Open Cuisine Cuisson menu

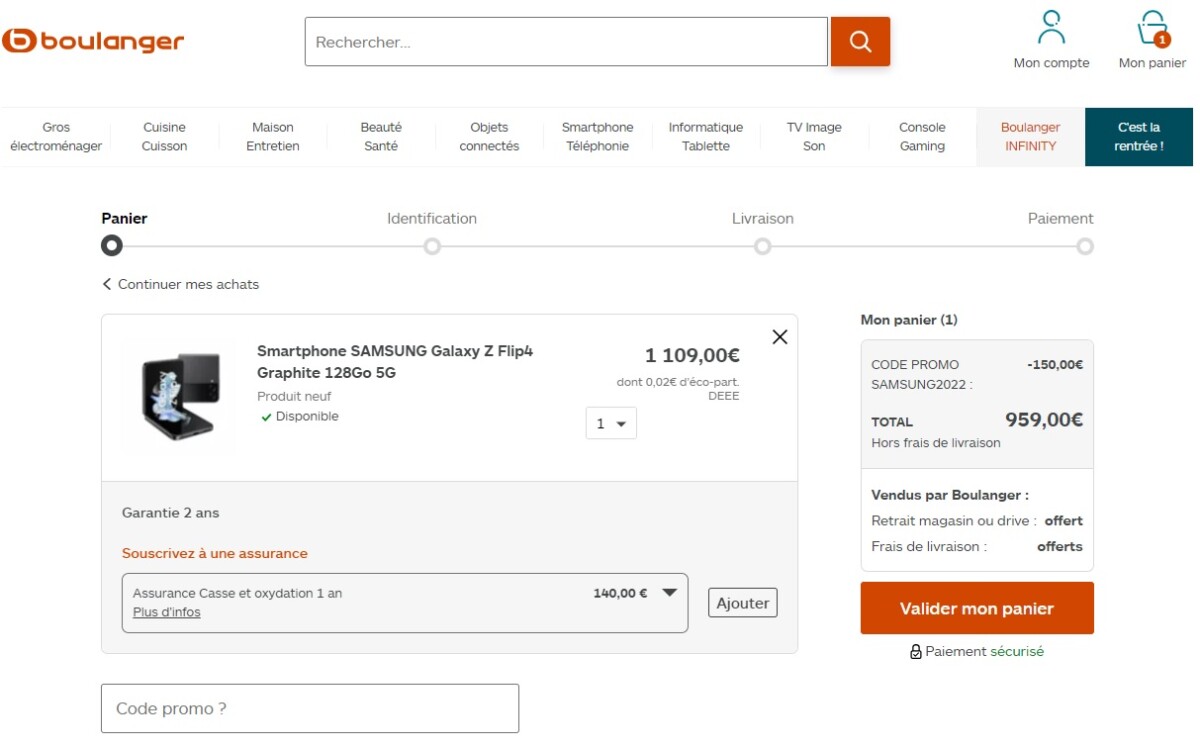(x=164, y=137)
